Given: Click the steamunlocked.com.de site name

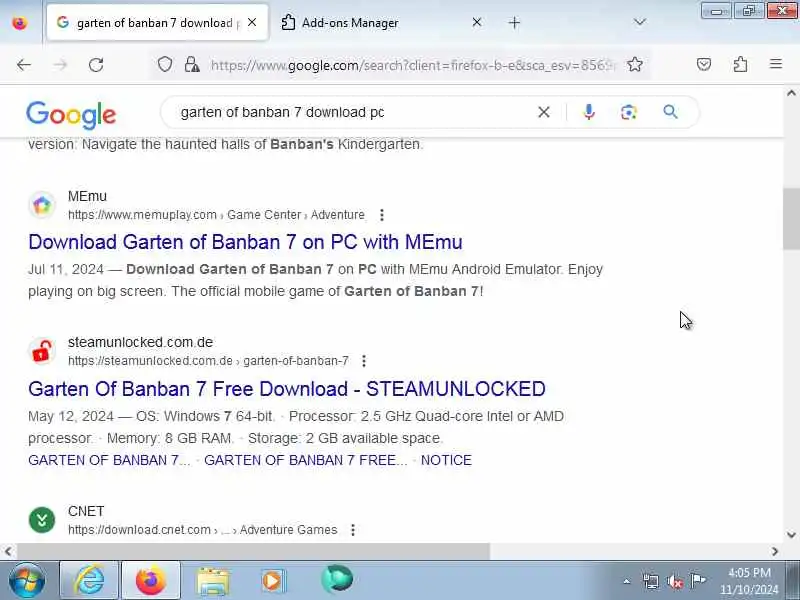Looking at the screenshot, I should pyautogui.click(x=140, y=342).
